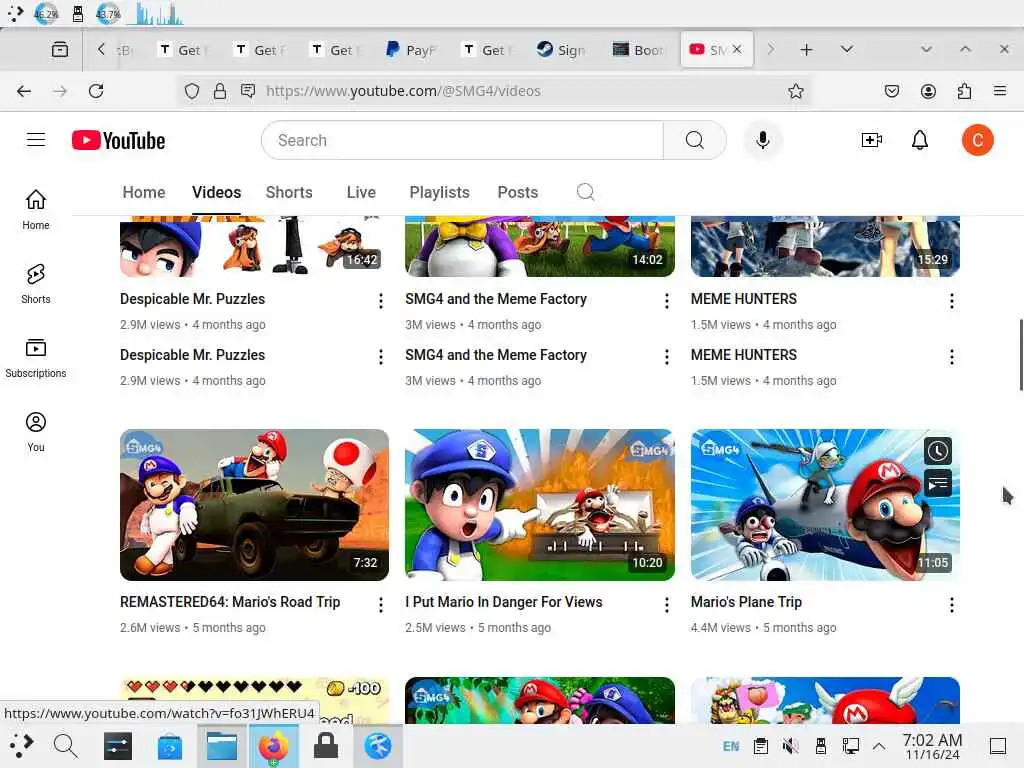This screenshot has width=1024, height=768.
Task: Open Firefox extensions puzzle icon
Action: coord(964,91)
